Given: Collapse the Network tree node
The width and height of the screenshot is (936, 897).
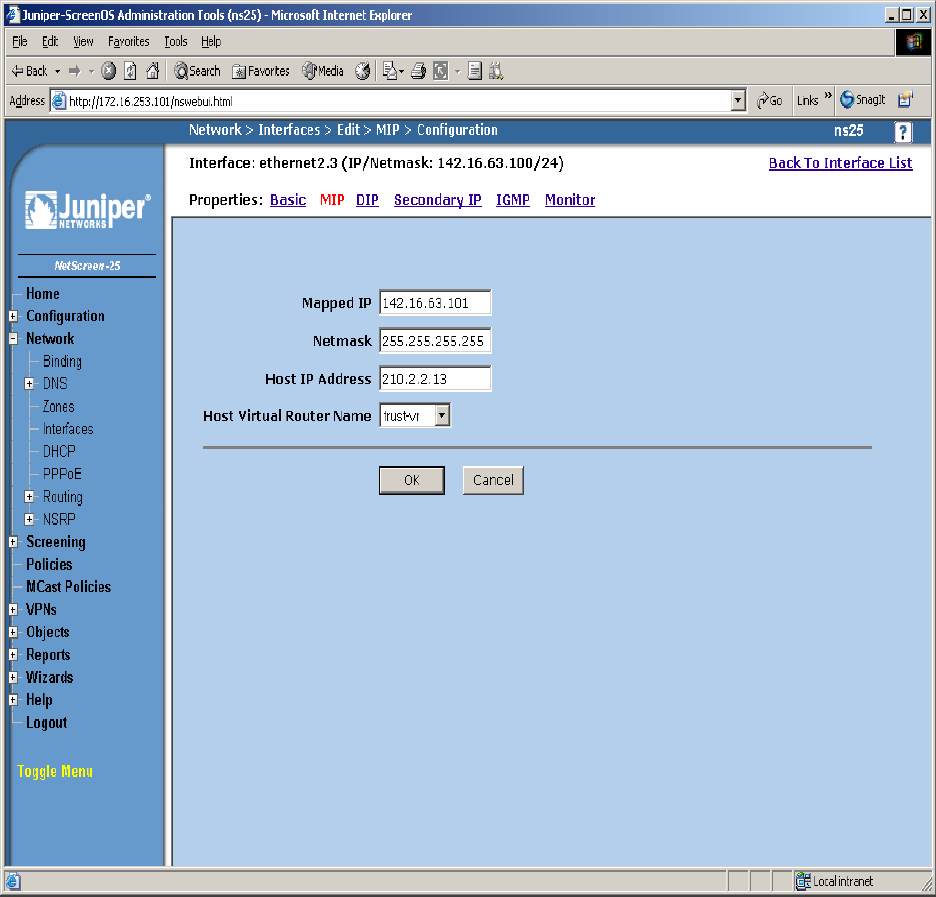Looking at the screenshot, I should 13,339.
